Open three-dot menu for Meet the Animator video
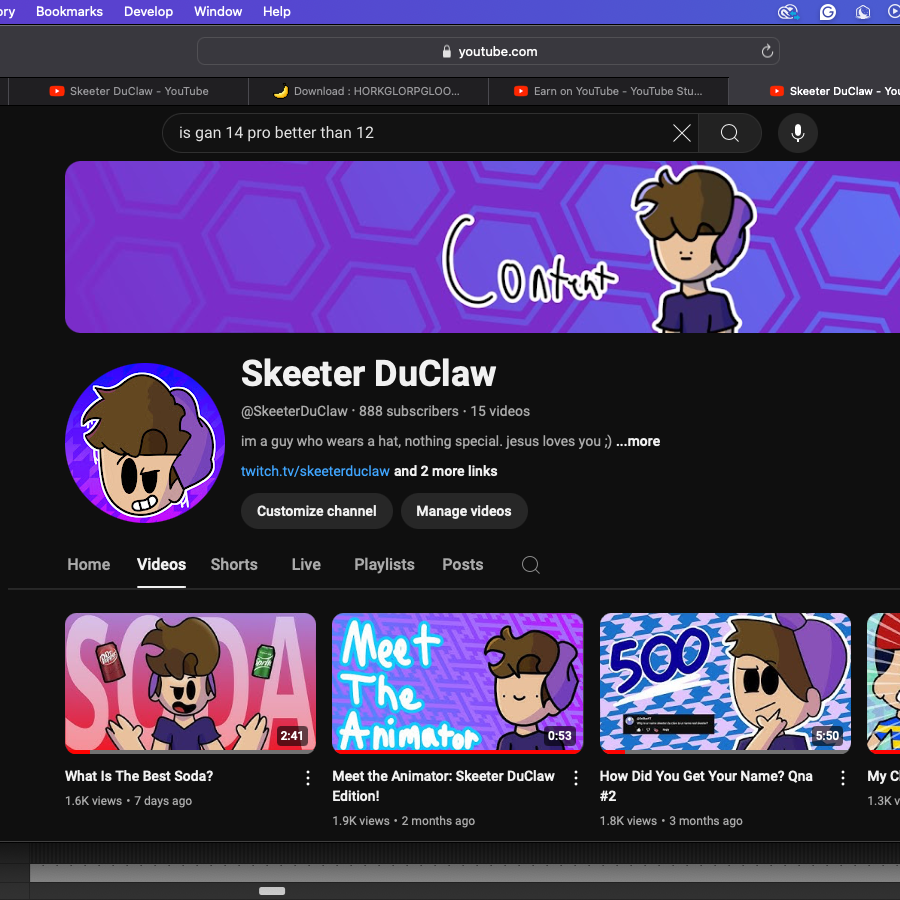This screenshot has width=900, height=900. click(576, 778)
